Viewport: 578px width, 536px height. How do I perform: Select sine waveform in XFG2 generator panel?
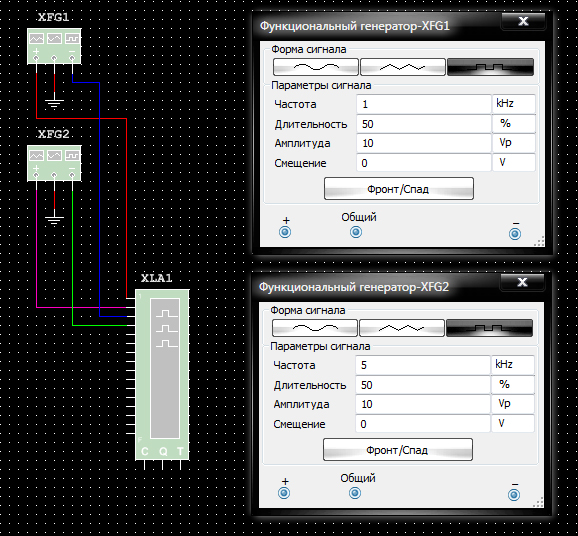[315, 328]
